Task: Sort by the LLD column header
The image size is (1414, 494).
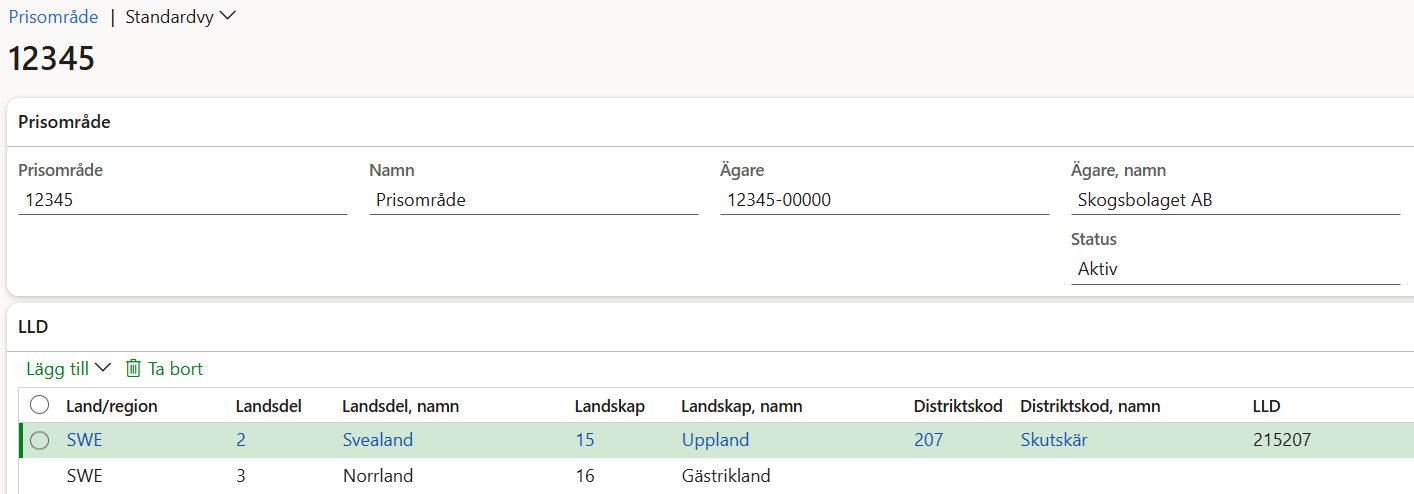Action: click(x=1266, y=406)
